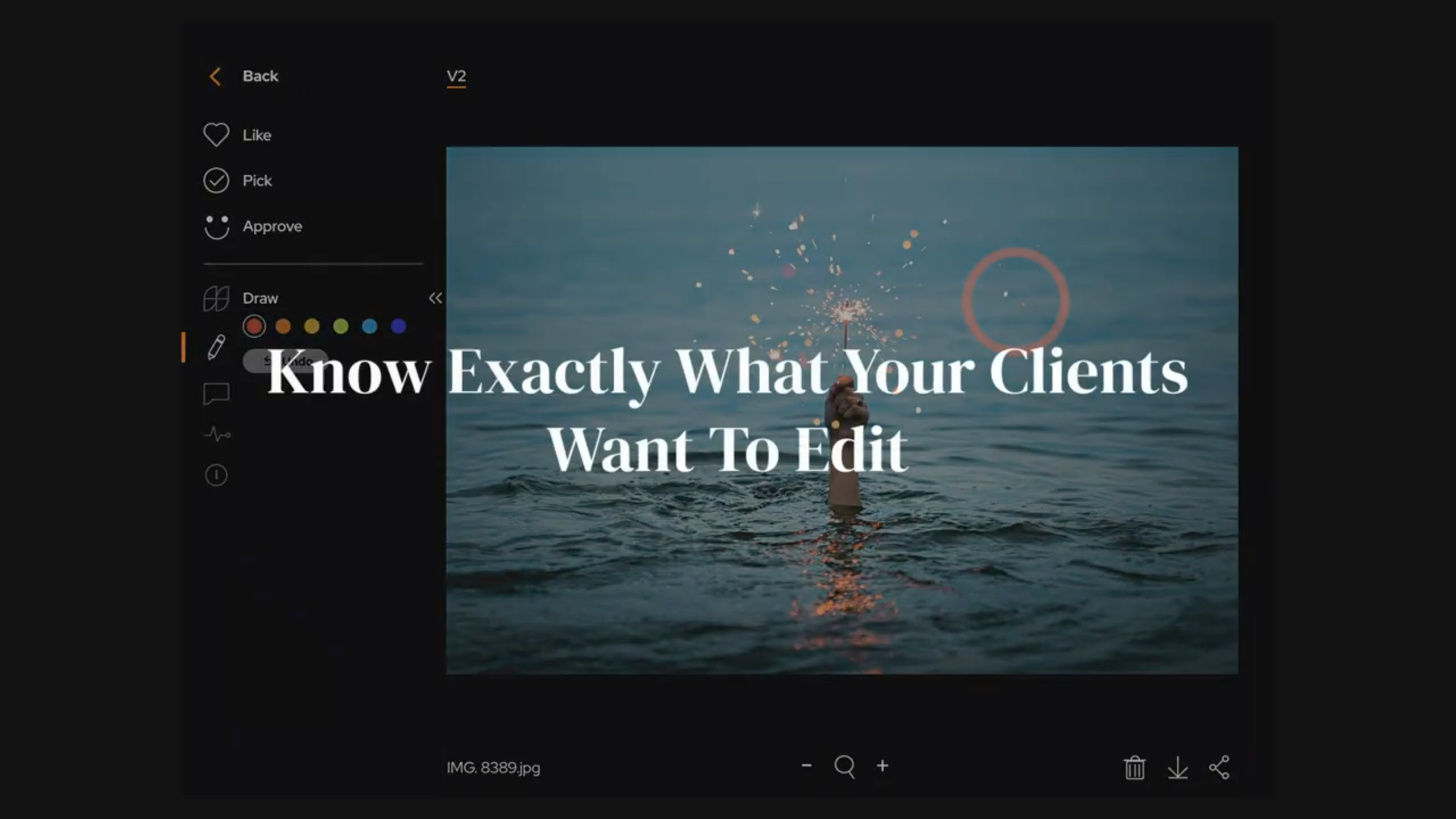
Task: Go back using orange chevron arrow
Action: [x=216, y=76]
